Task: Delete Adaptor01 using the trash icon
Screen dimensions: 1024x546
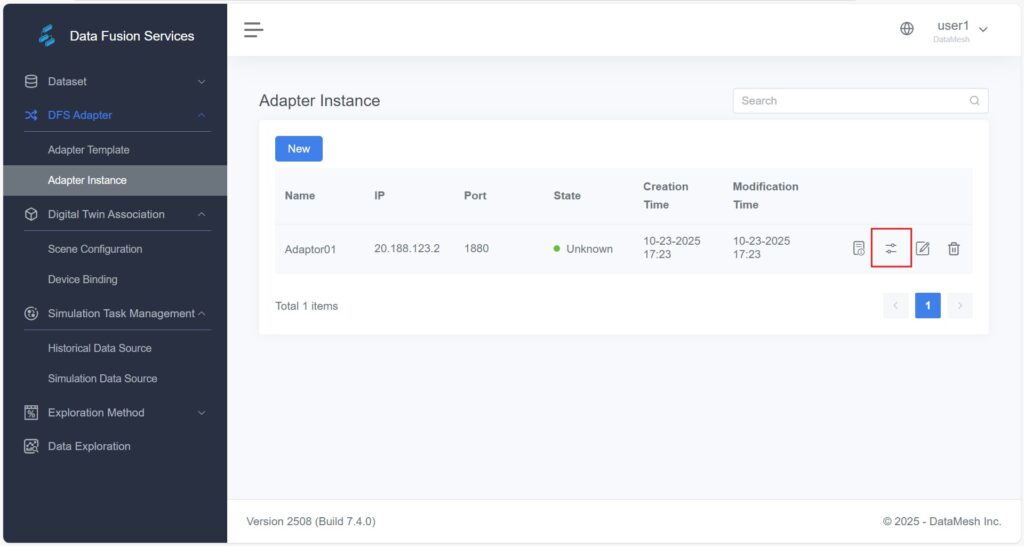Action: point(954,248)
